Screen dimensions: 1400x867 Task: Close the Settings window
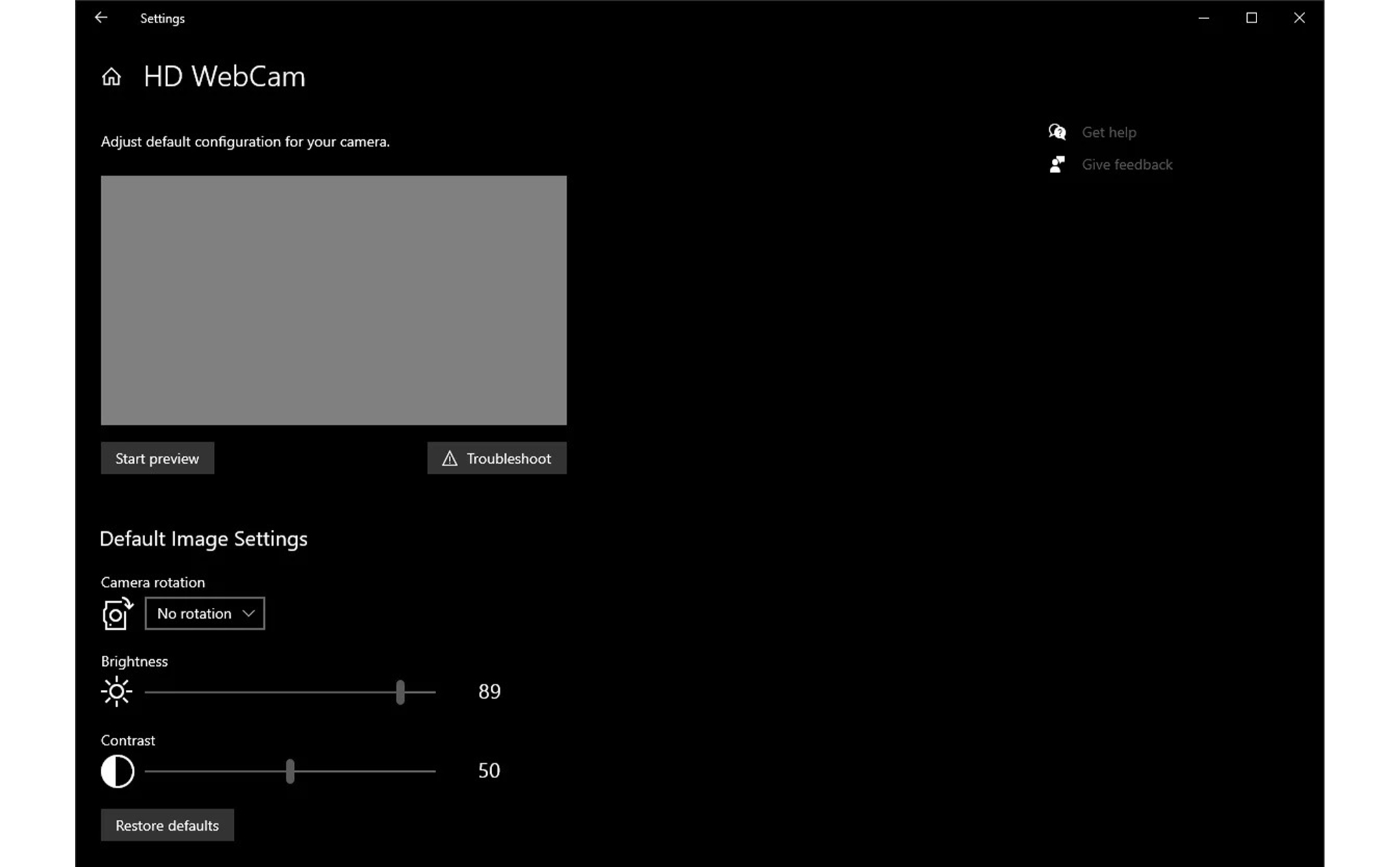click(x=1300, y=18)
